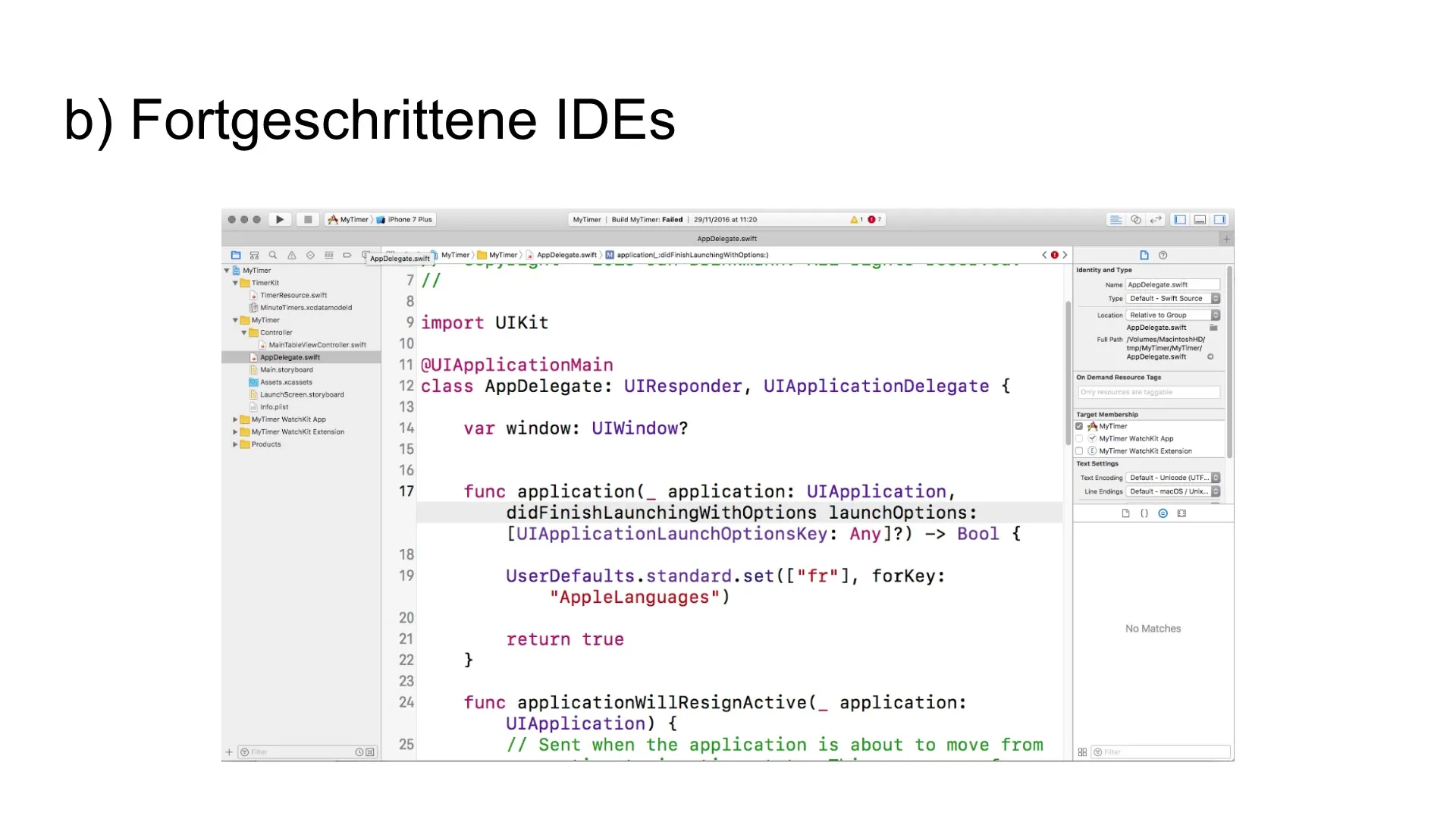The height and width of the screenshot is (819, 1456).
Task: Check MyTimer WatchKit App target membership
Action: 1079,439
